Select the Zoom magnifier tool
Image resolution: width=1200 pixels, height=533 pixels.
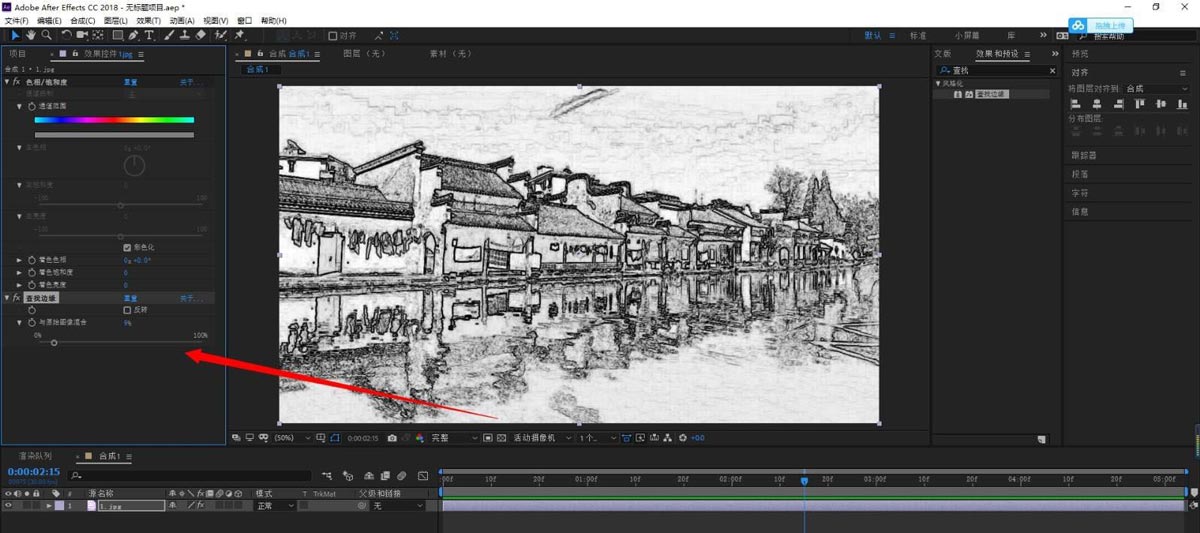[x=46, y=35]
